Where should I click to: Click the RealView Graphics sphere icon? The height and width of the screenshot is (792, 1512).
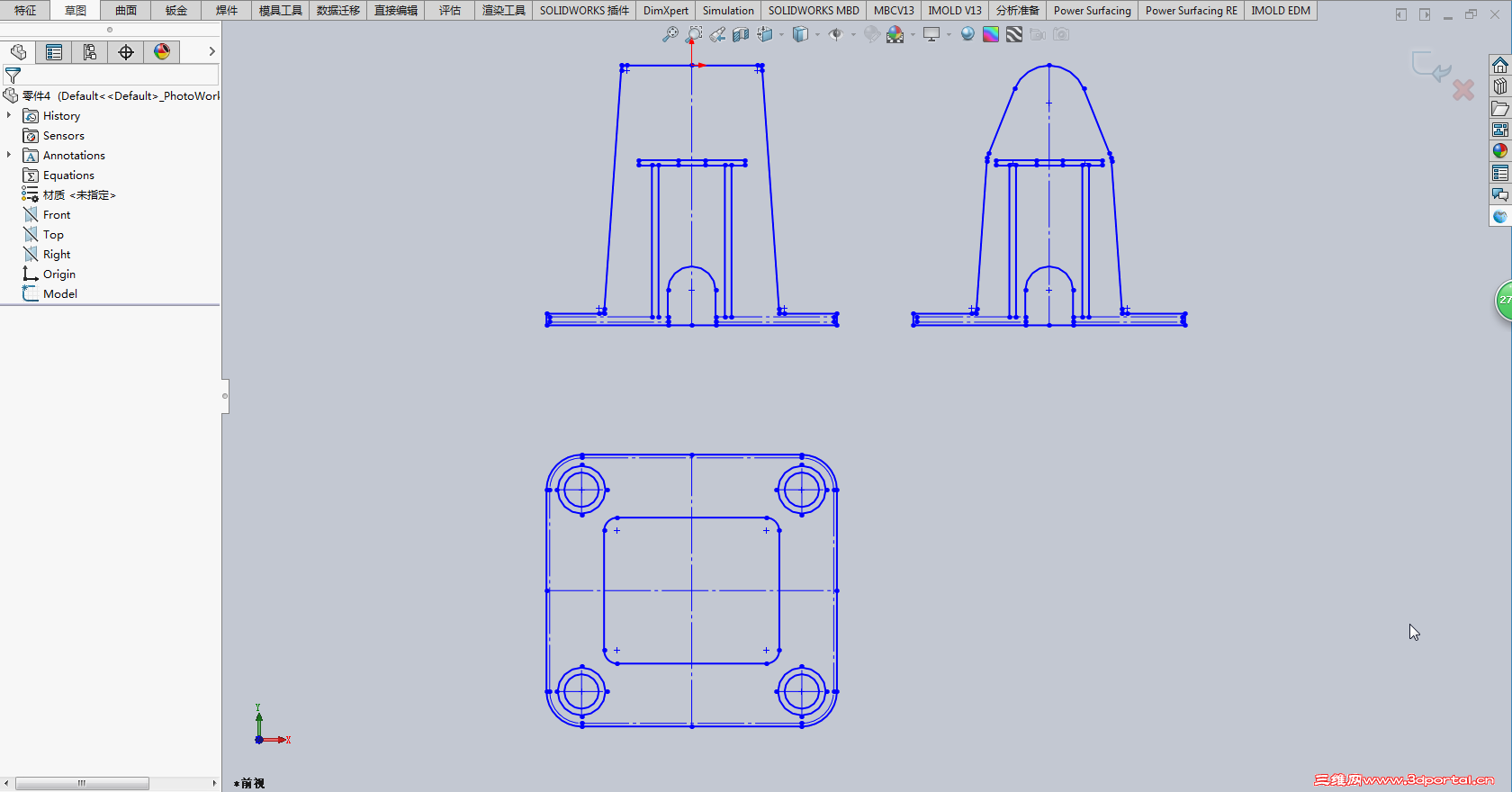967,34
